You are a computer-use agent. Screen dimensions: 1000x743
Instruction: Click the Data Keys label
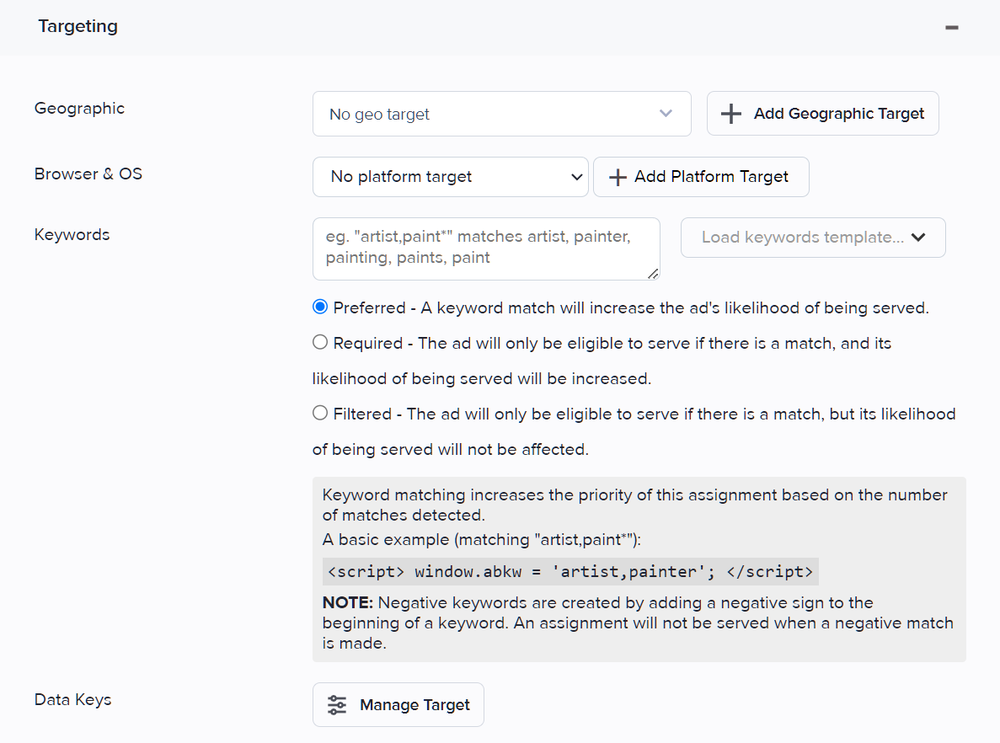point(73,700)
